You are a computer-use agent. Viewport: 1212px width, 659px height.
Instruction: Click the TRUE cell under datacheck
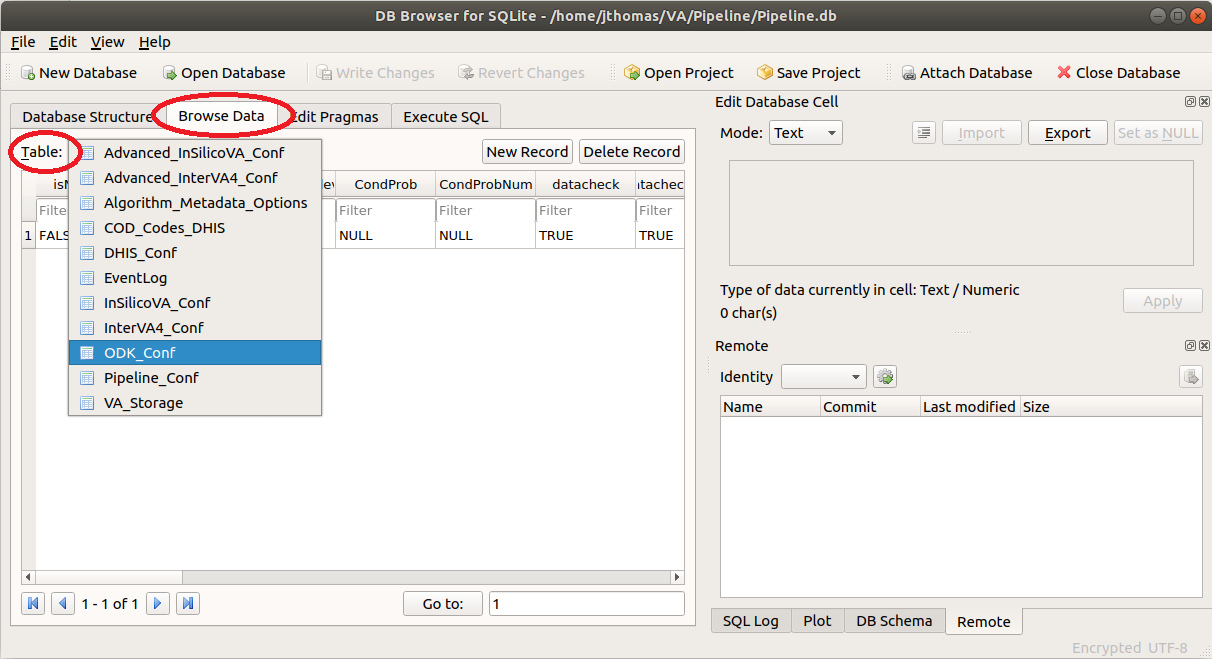pos(586,236)
